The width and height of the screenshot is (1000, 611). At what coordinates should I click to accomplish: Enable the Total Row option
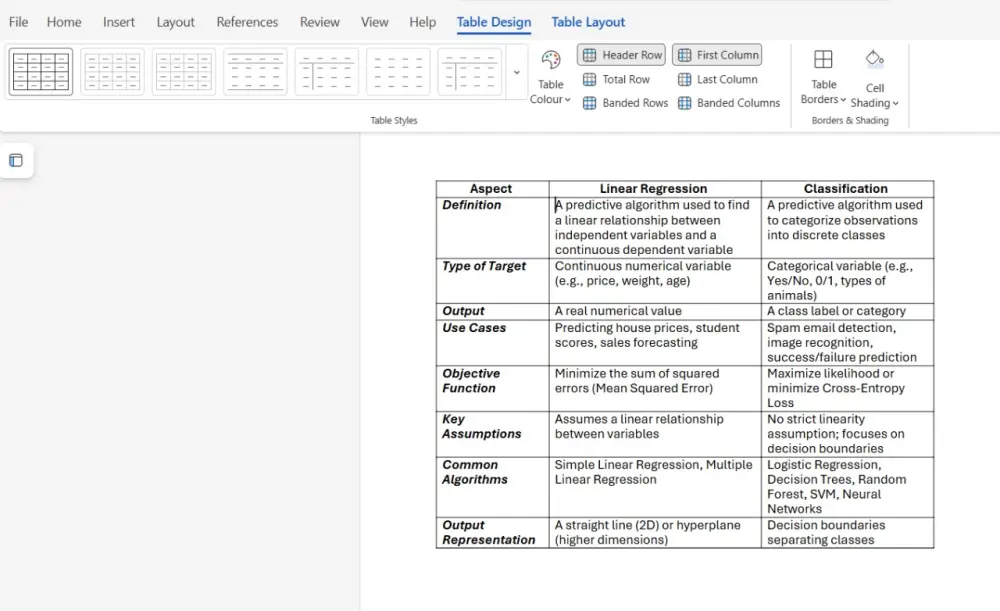pyautogui.click(x=616, y=79)
